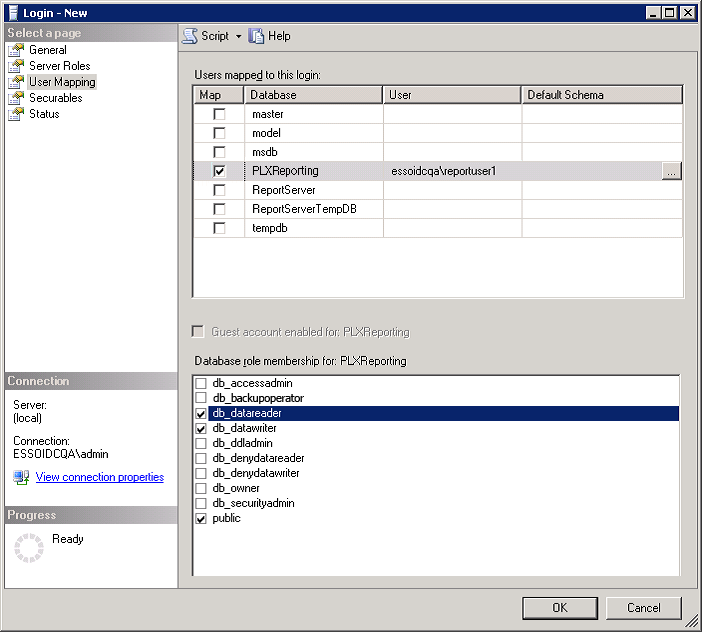Enable the db_denydatawriter role
This screenshot has height=633, width=705.
[201, 473]
